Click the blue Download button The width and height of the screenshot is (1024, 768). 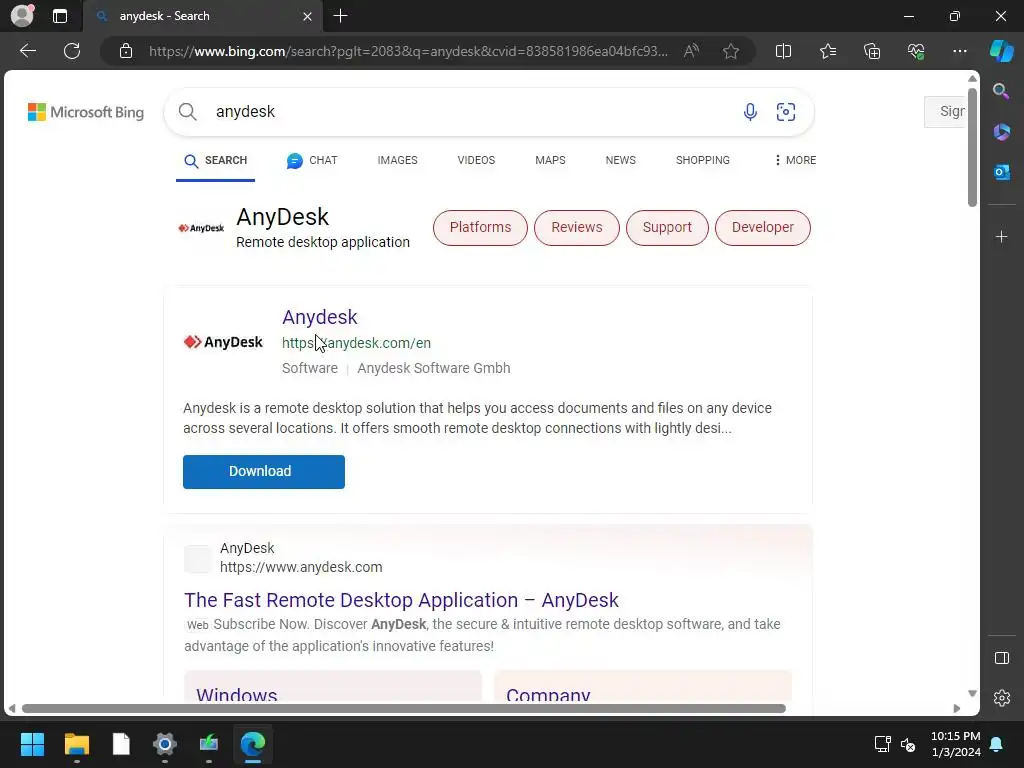pyautogui.click(x=264, y=472)
